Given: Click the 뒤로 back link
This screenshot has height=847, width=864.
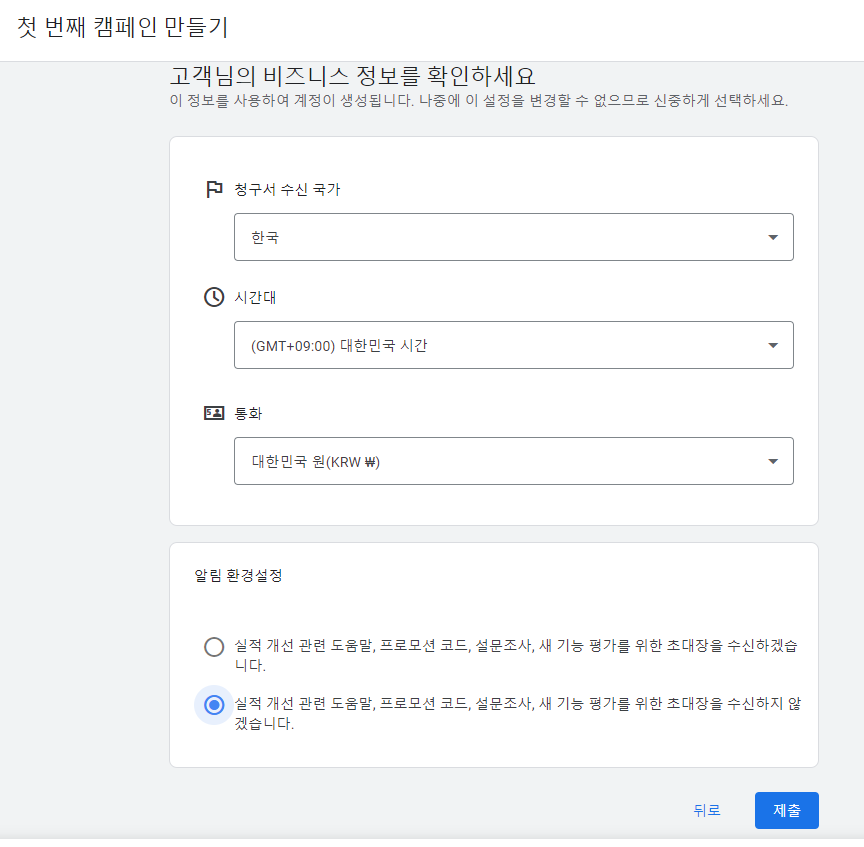Looking at the screenshot, I should coord(707,811).
